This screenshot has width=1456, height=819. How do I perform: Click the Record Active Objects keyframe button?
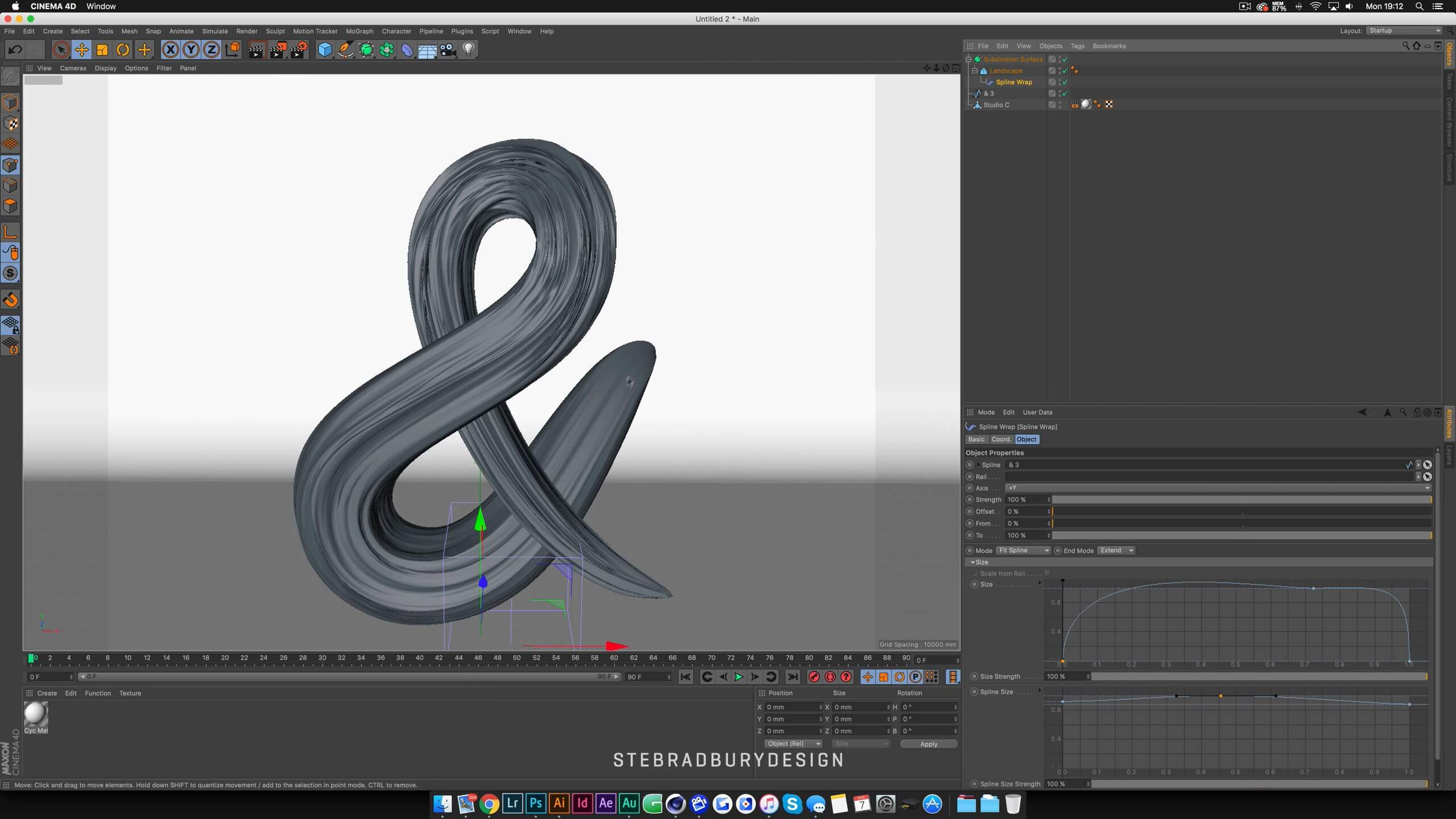(814, 677)
